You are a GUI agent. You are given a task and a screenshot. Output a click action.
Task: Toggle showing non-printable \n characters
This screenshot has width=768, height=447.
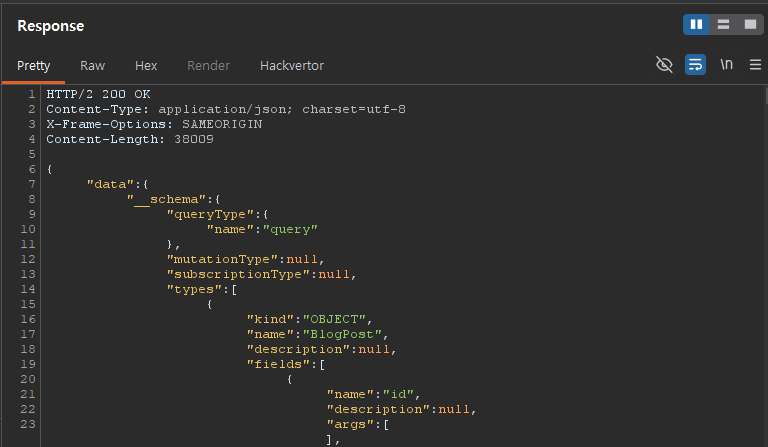coord(727,65)
